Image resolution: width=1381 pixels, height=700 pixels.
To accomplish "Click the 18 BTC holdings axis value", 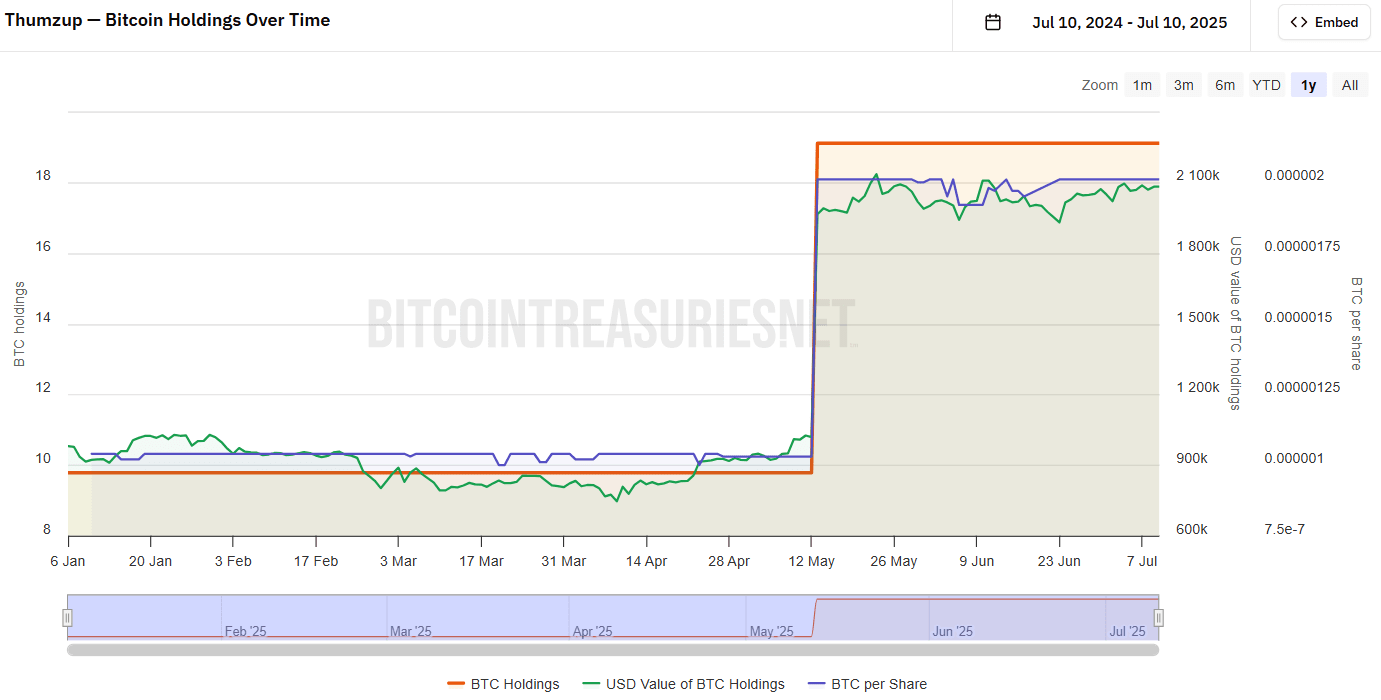I will (43, 175).
